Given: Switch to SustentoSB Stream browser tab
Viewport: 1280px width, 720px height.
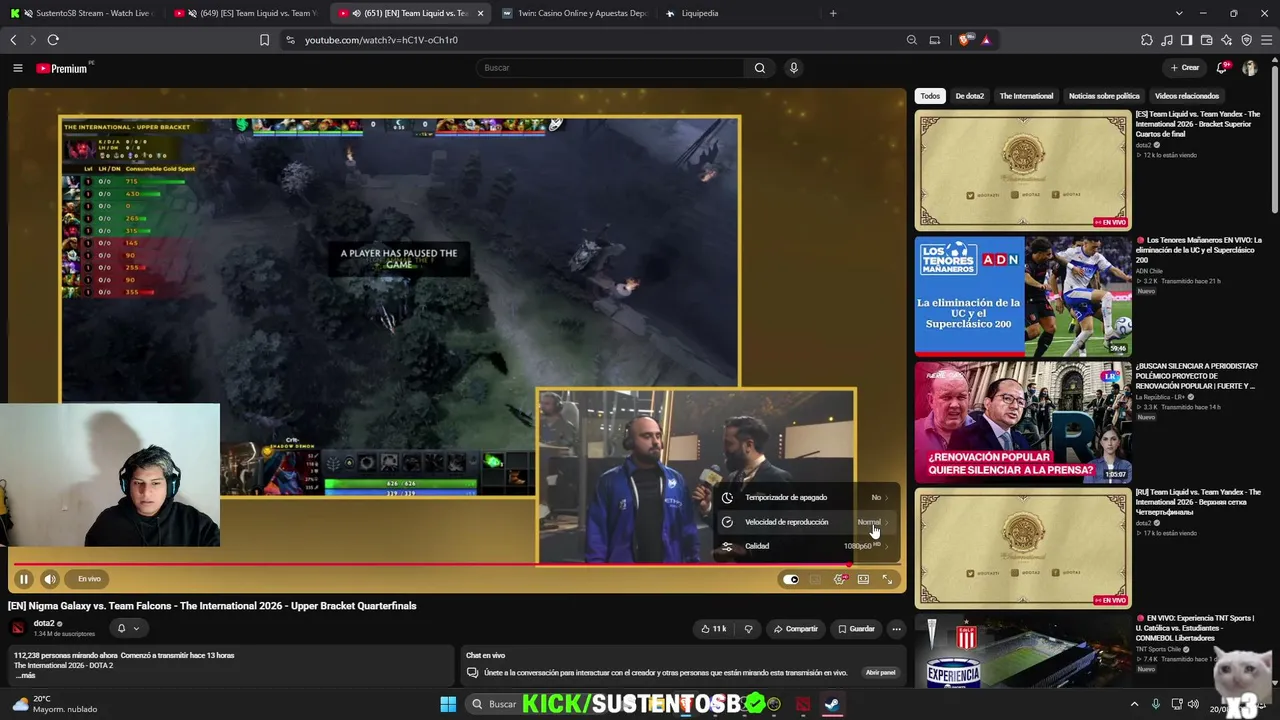Looking at the screenshot, I should (82, 13).
